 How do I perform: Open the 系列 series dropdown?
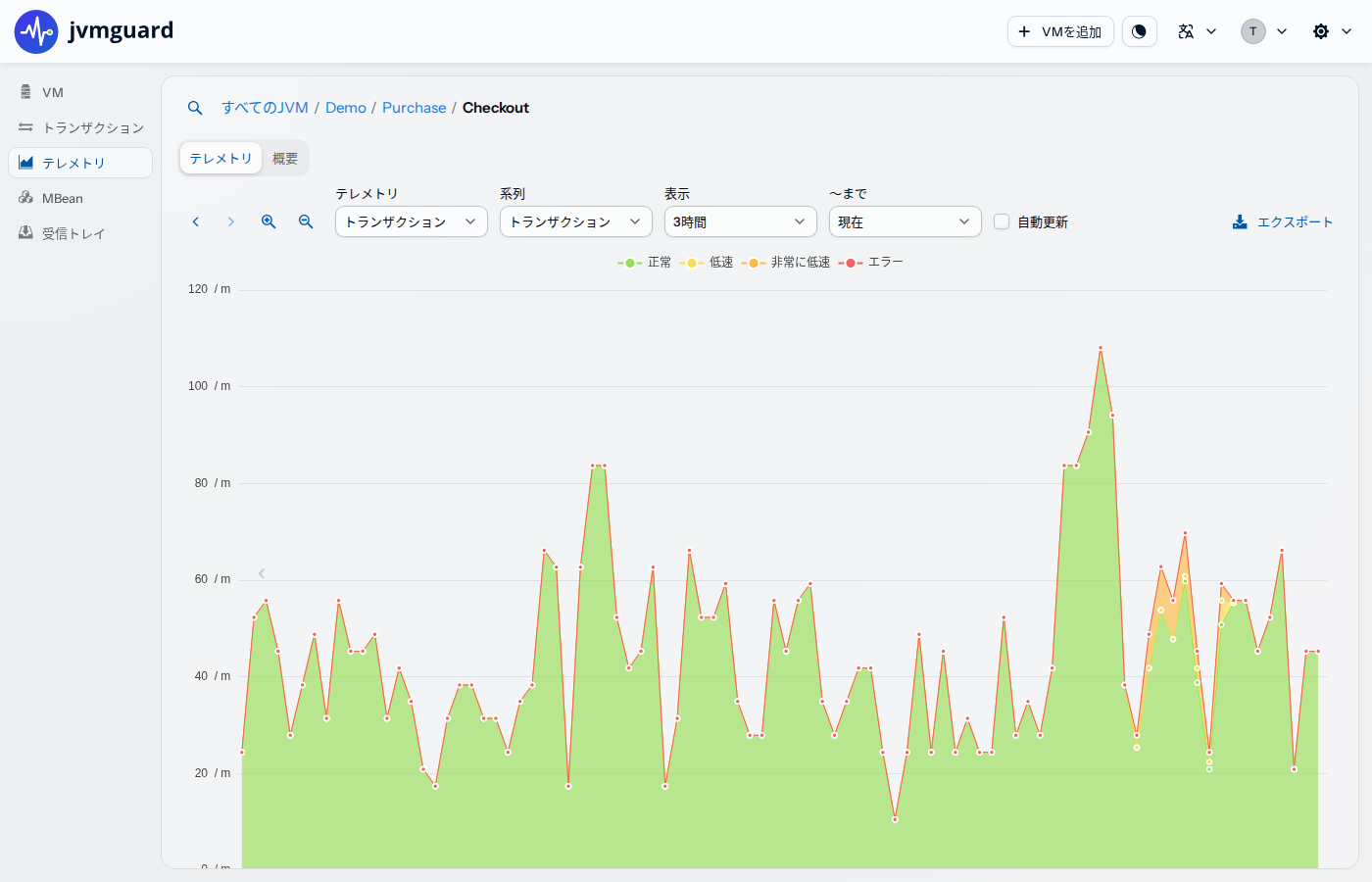pos(576,221)
